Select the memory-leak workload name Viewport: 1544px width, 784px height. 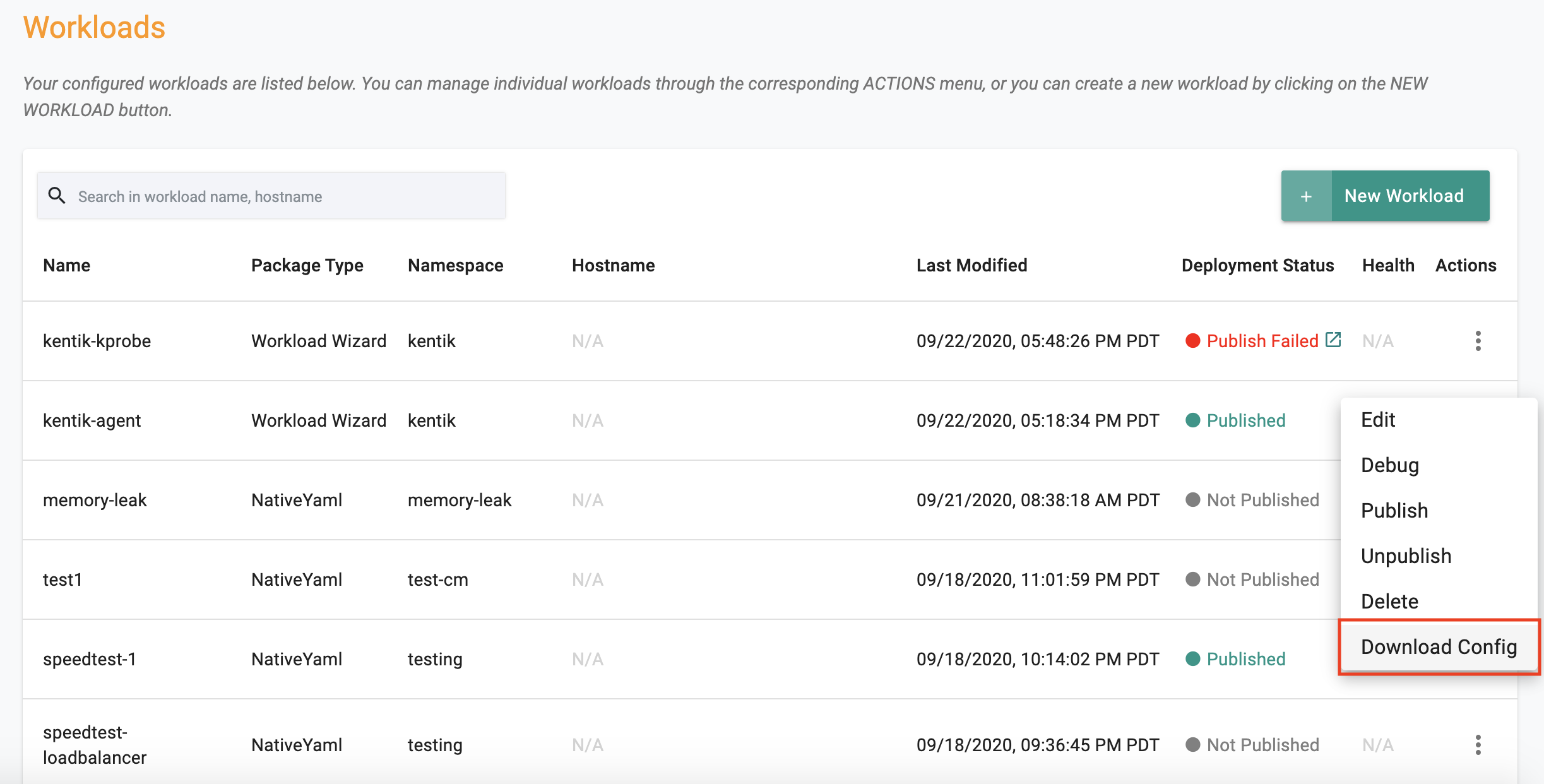[x=95, y=500]
